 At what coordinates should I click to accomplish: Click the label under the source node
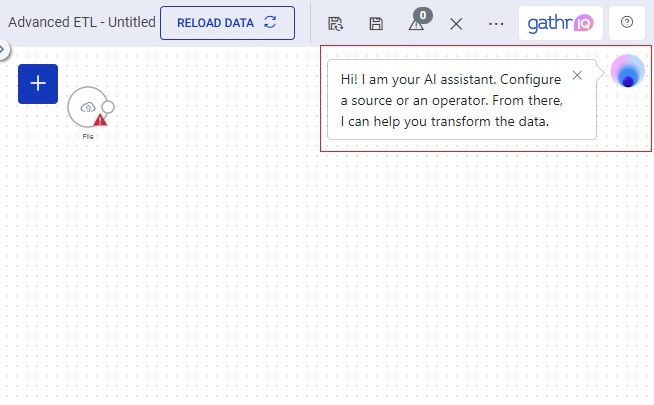pyautogui.click(x=88, y=136)
